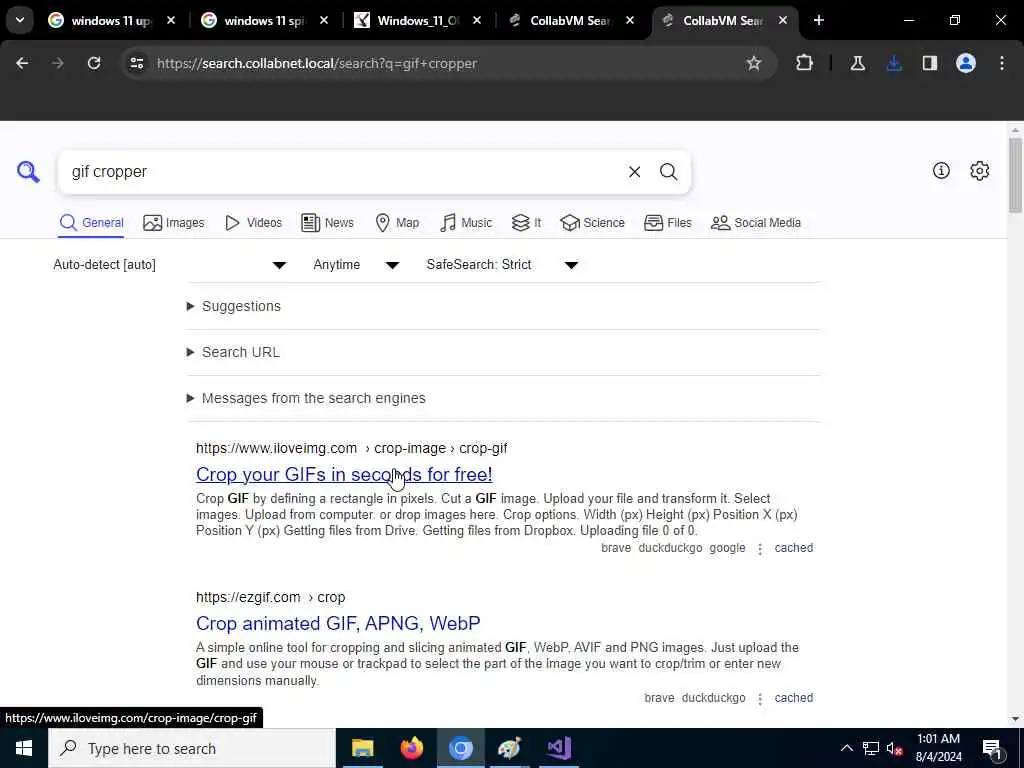
Task: Open the SafeSearch: Strict dropdown
Action: (502, 264)
